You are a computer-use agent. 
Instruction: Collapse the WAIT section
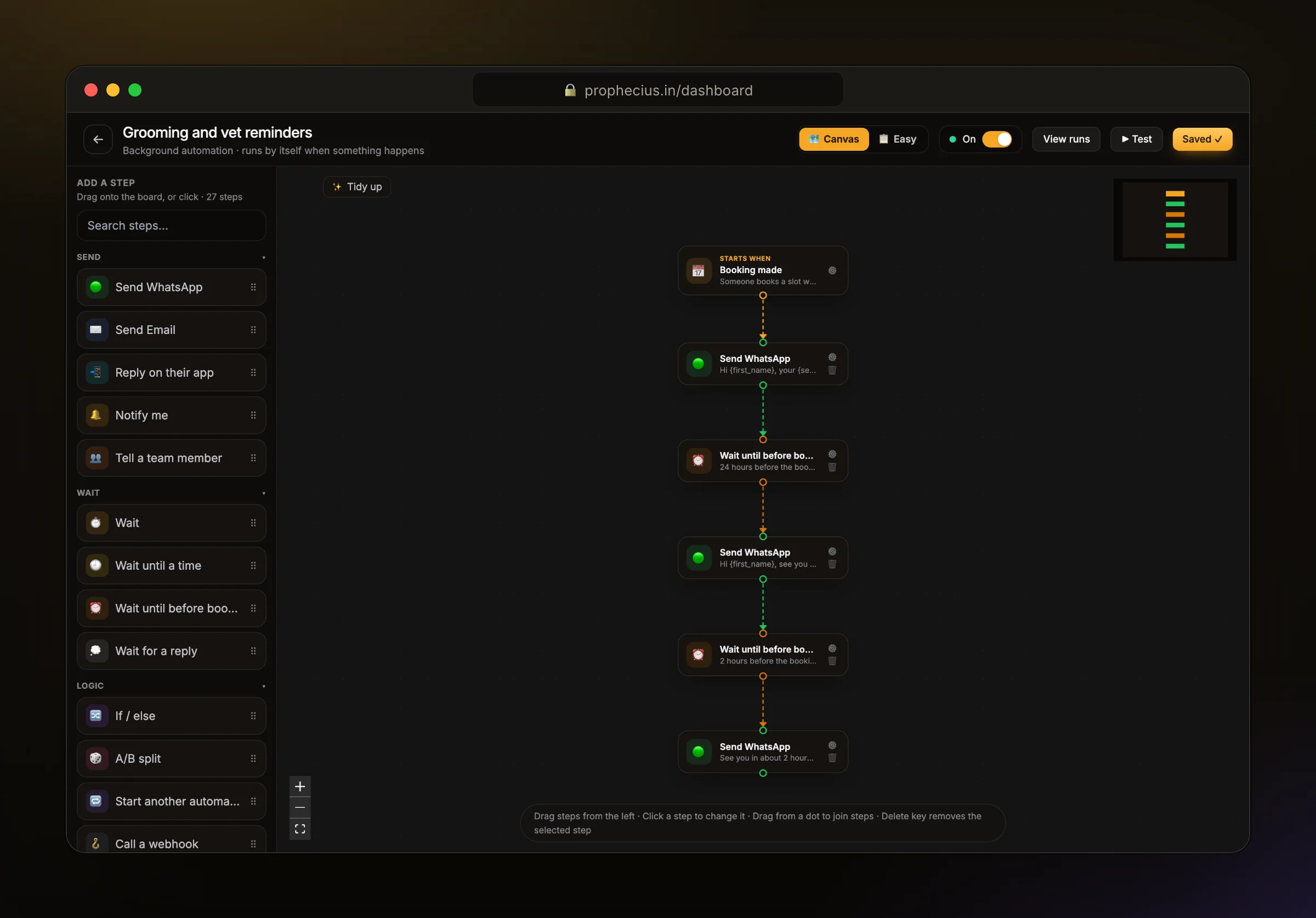(x=264, y=493)
